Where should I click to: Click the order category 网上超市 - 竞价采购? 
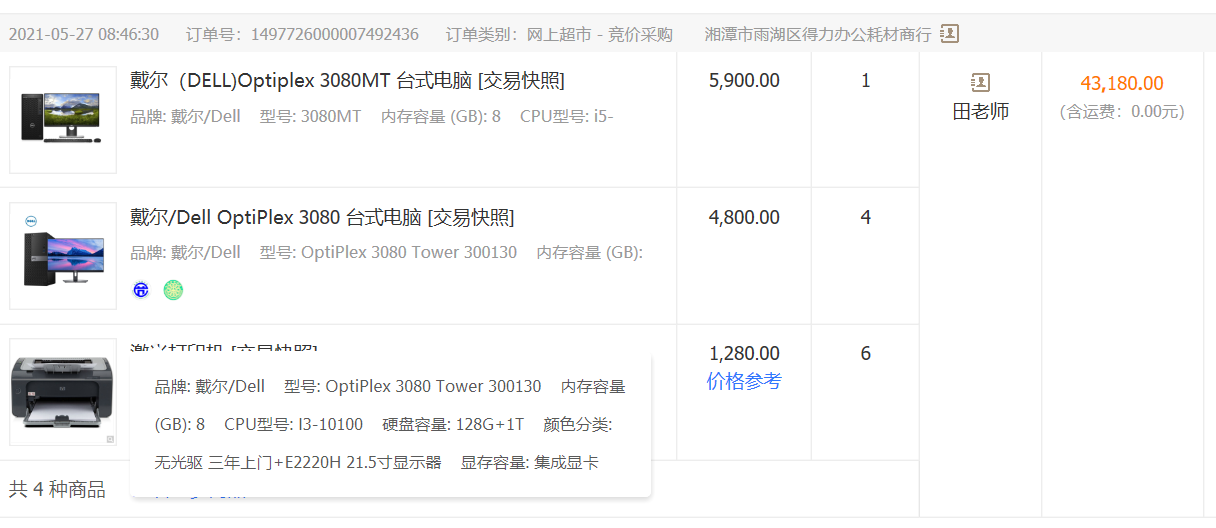600,34
